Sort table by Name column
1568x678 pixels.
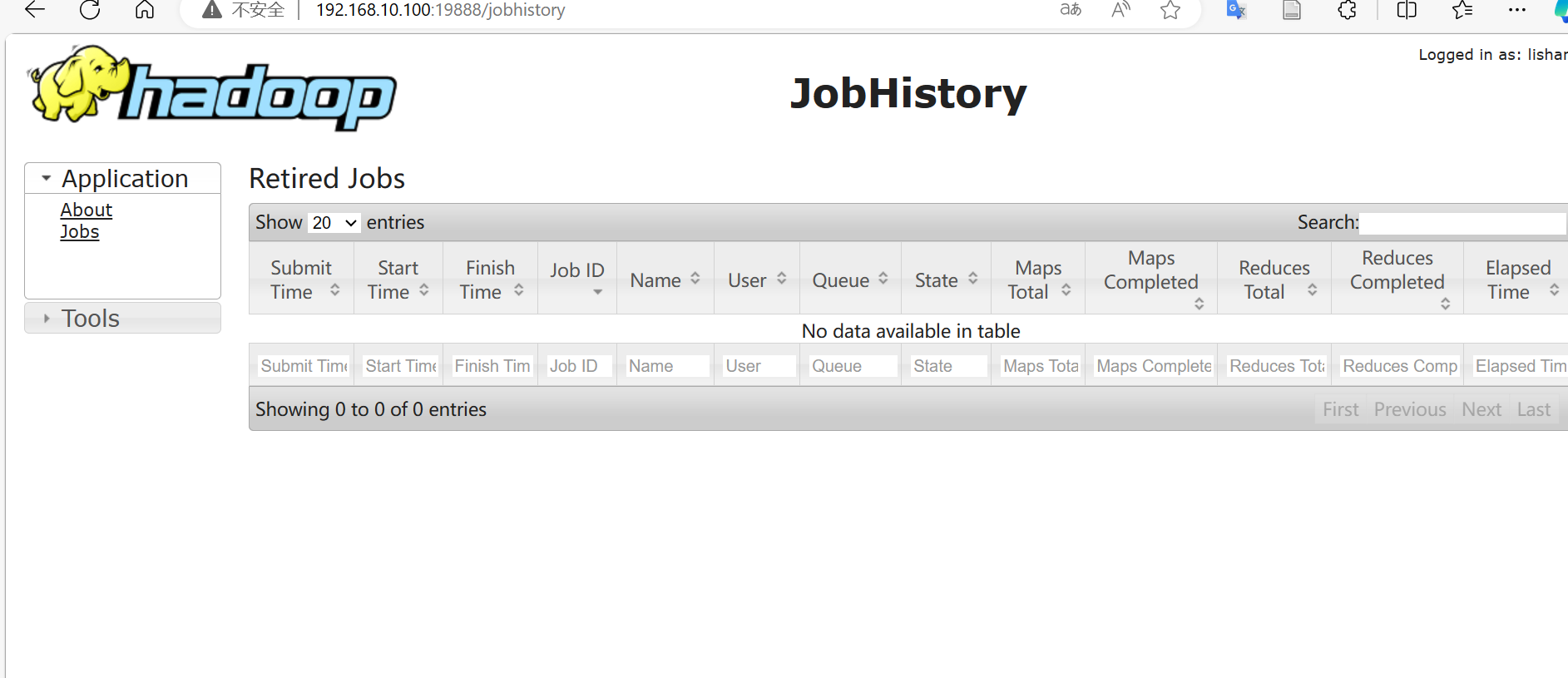click(x=665, y=280)
